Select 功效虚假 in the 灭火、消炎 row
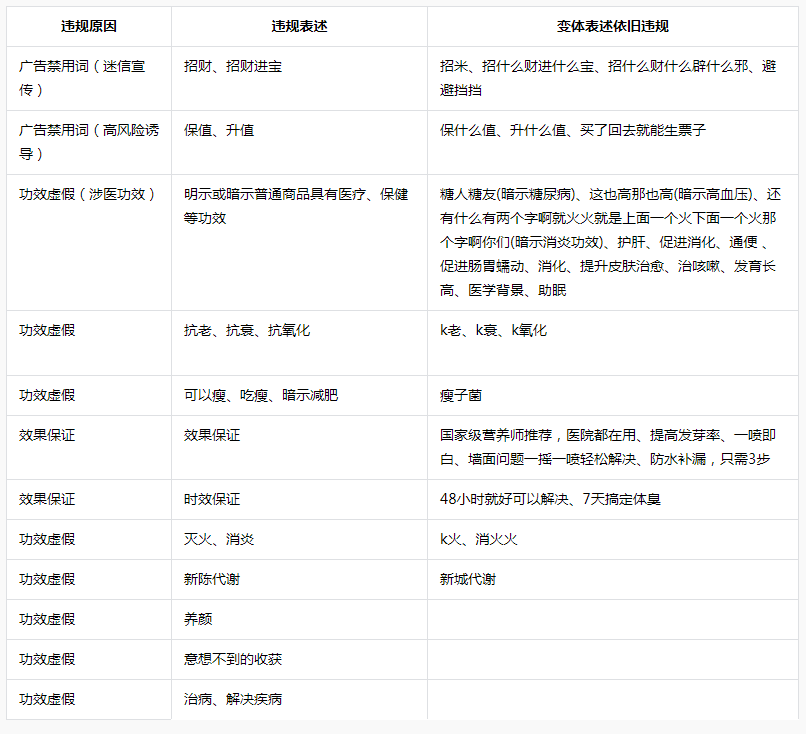This screenshot has height=734, width=806. pos(89,539)
